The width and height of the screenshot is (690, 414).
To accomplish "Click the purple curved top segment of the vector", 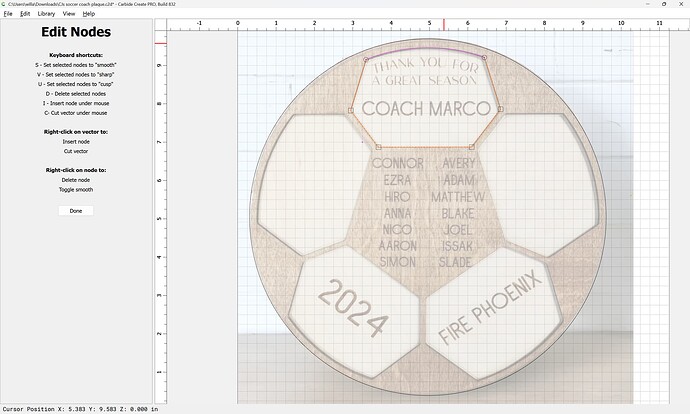I will click(425, 49).
